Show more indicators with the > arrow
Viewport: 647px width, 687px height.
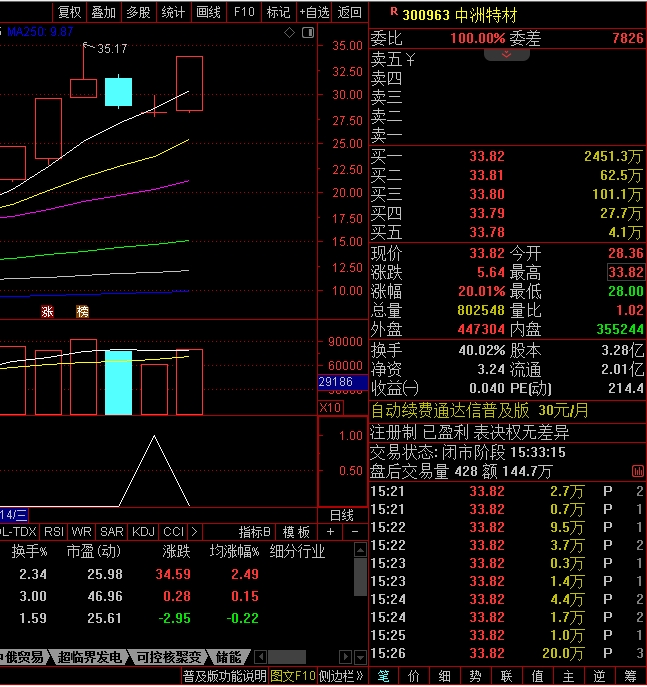[195, 532]
